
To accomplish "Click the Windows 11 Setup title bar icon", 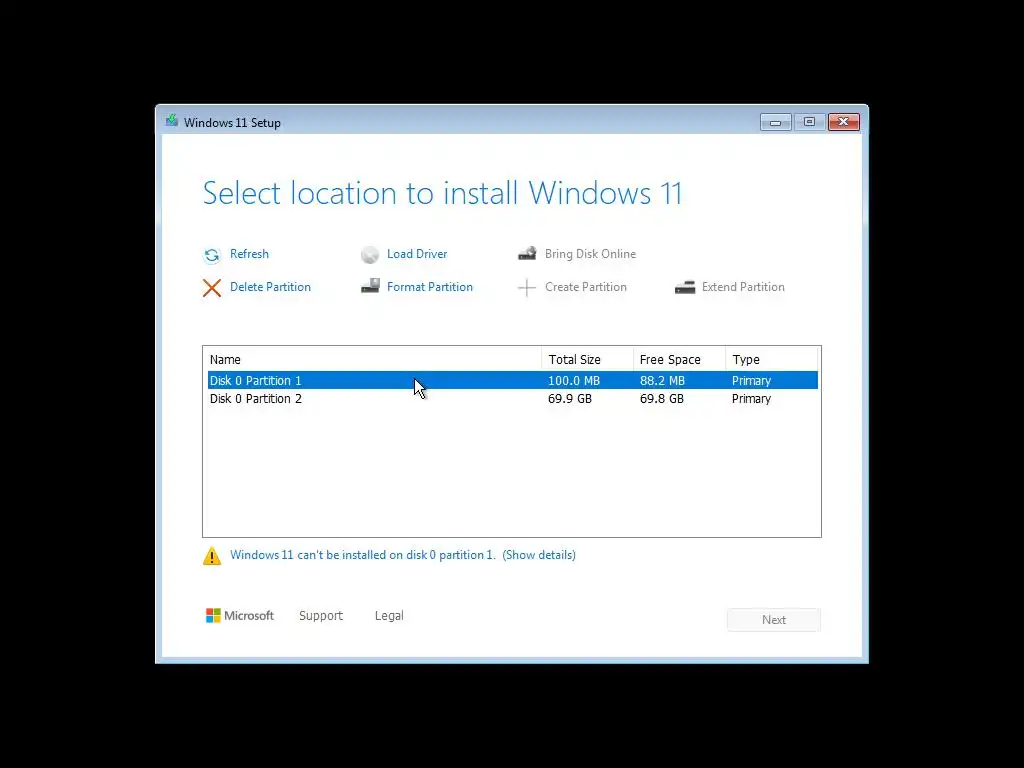I will click(x=172, y=120).
